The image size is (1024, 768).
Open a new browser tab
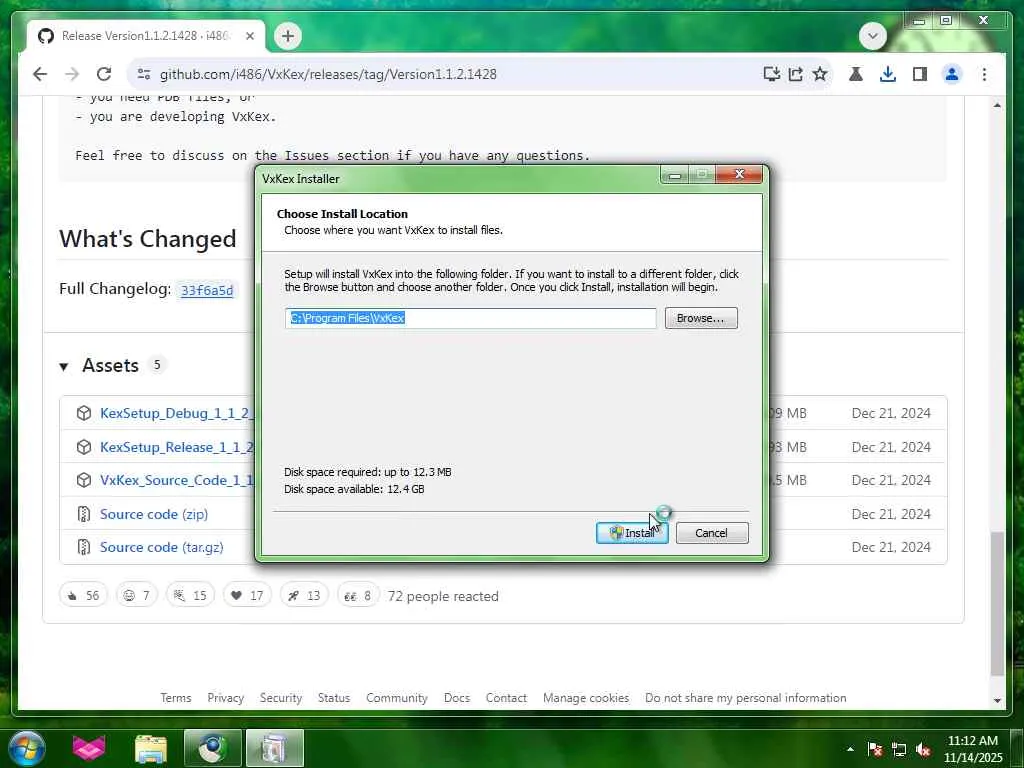(288, 36)
